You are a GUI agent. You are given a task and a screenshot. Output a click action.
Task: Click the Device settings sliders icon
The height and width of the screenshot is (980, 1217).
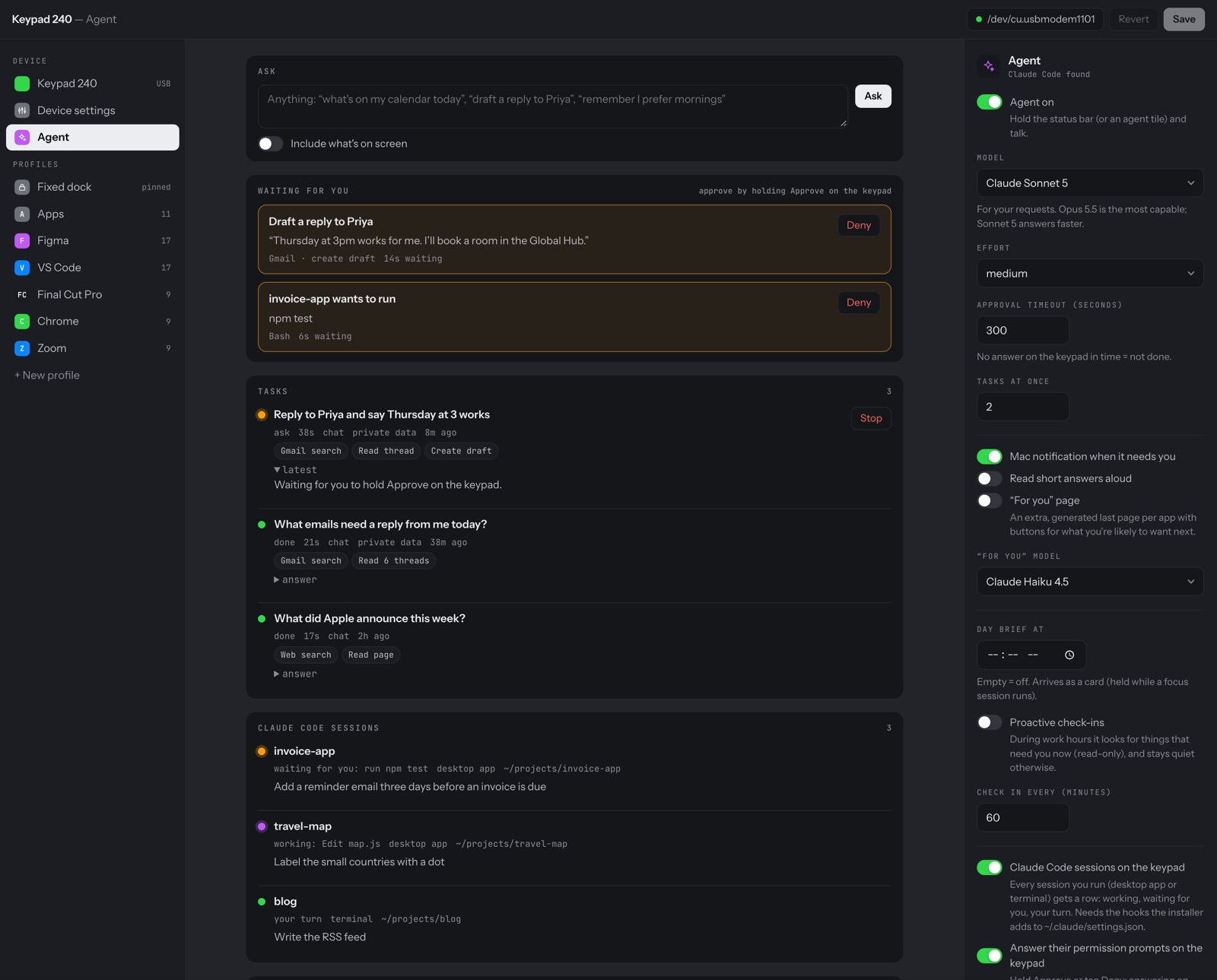point(22,110)
